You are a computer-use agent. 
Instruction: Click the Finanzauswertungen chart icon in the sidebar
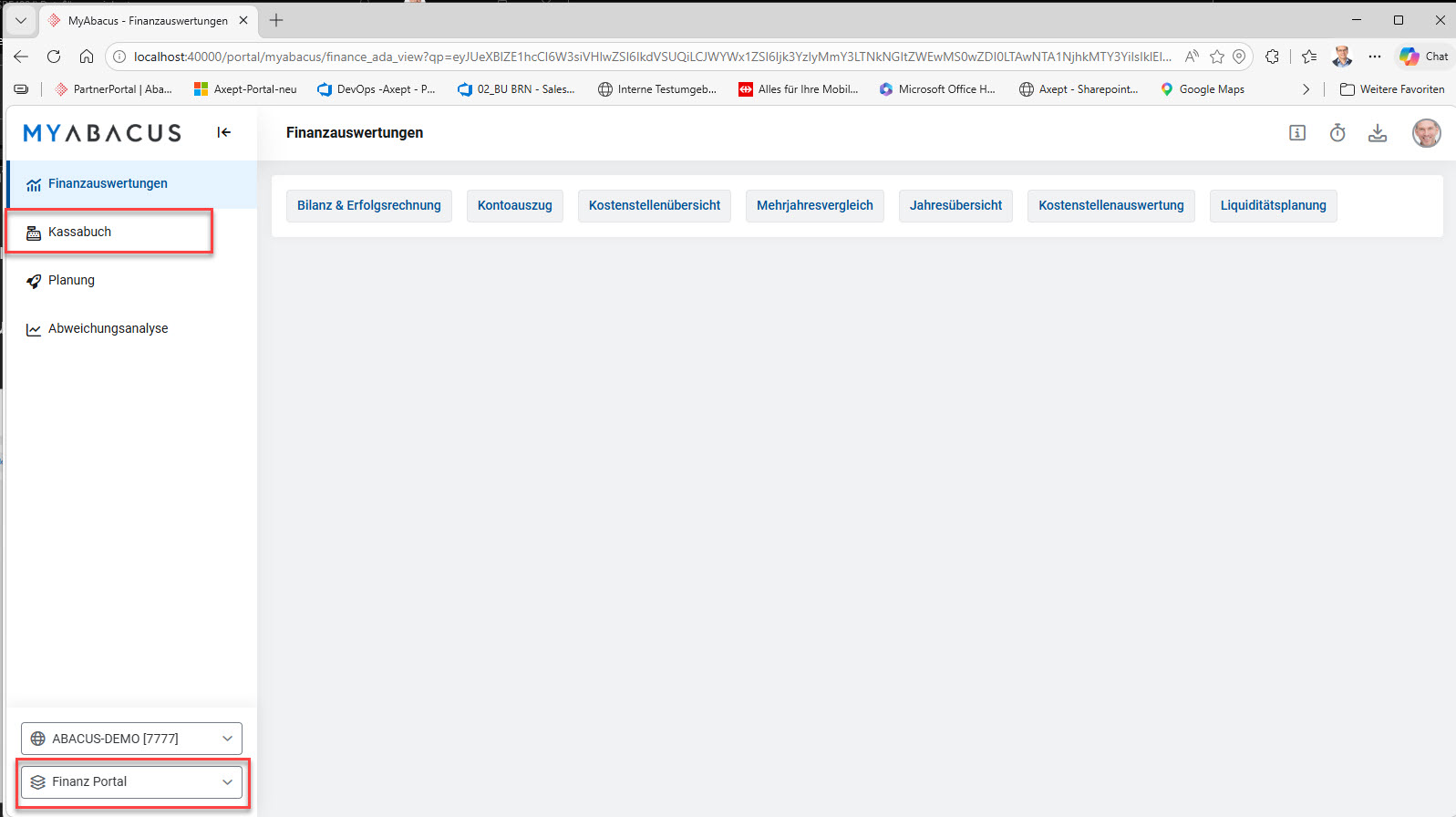point(34,184)
